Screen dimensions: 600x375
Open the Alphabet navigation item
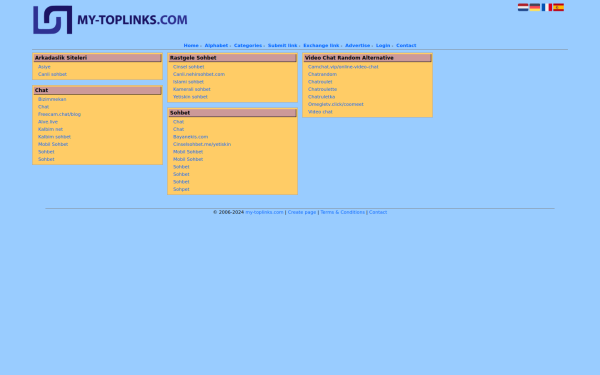[216, 46]
